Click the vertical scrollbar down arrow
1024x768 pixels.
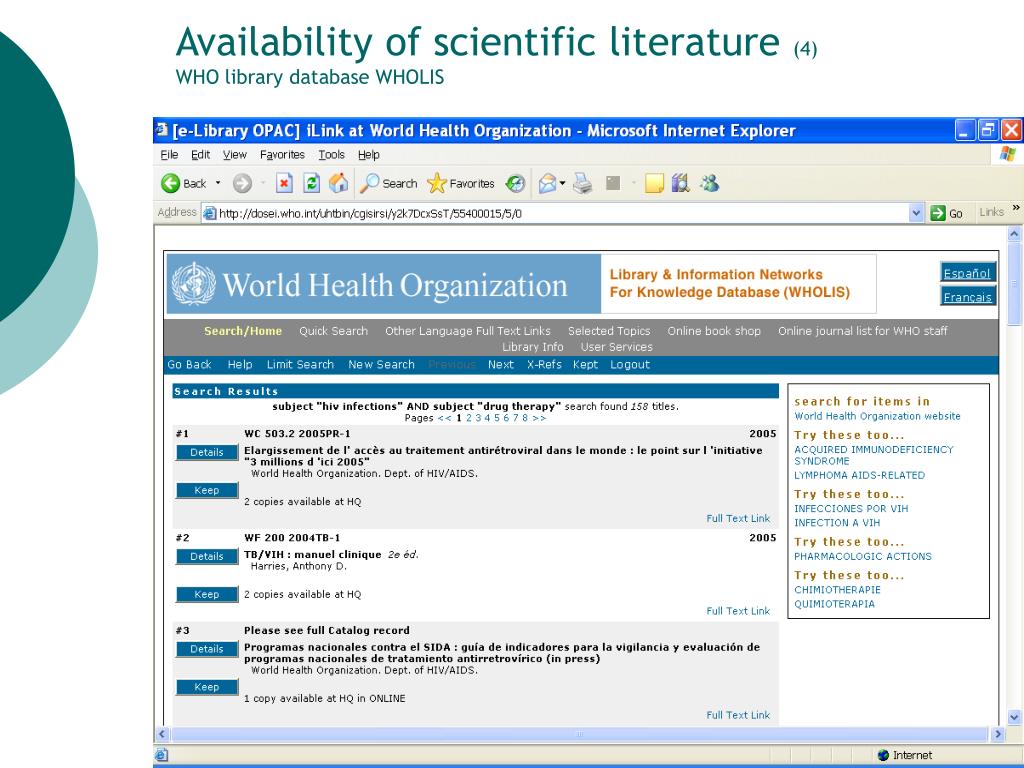coord(1014,717)
